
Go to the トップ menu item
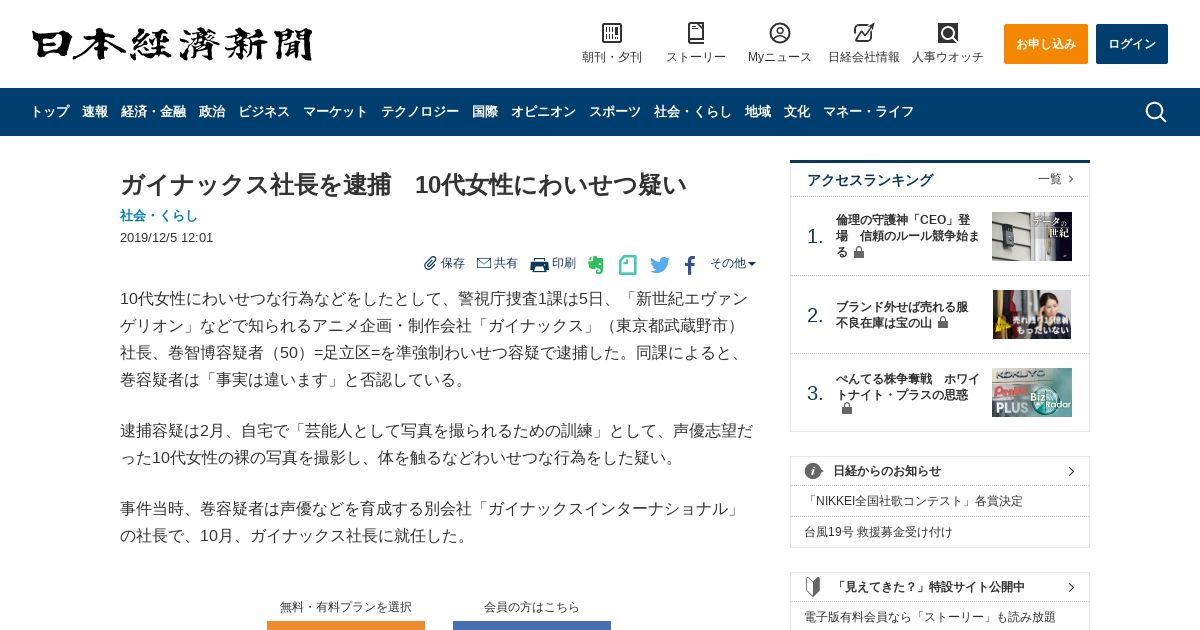[x=50, y=112]
